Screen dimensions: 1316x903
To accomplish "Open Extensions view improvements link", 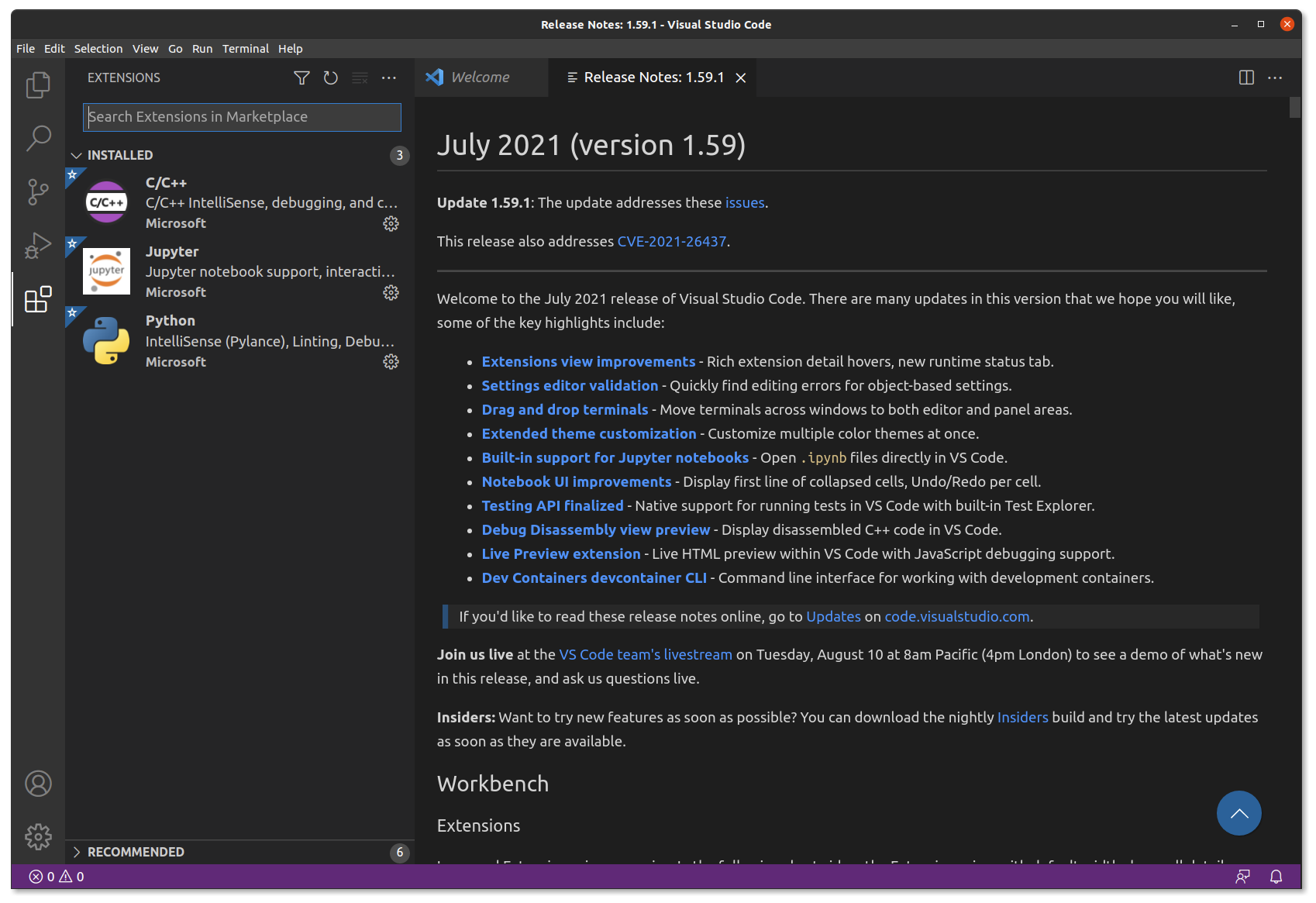I will click(588, 361).
